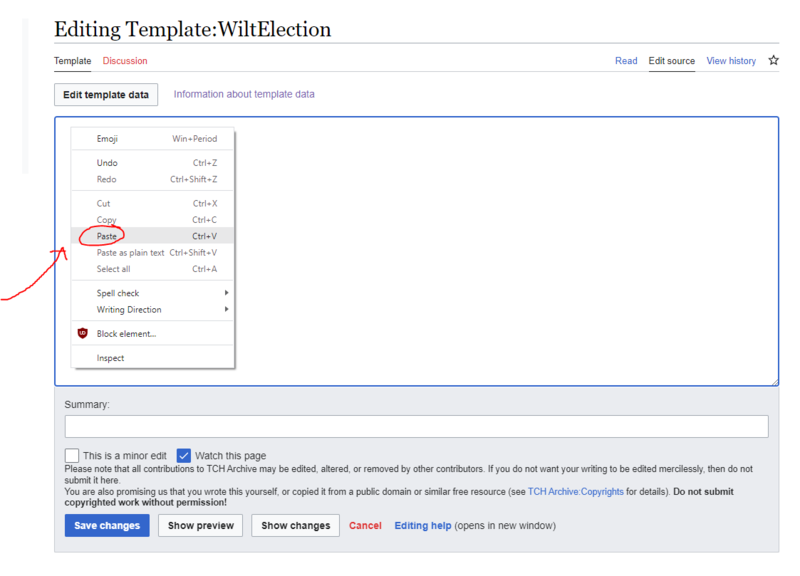Screen dimensions: 800x576
Task: Select Copy from the context menu
Action: (x=104, y=219)
